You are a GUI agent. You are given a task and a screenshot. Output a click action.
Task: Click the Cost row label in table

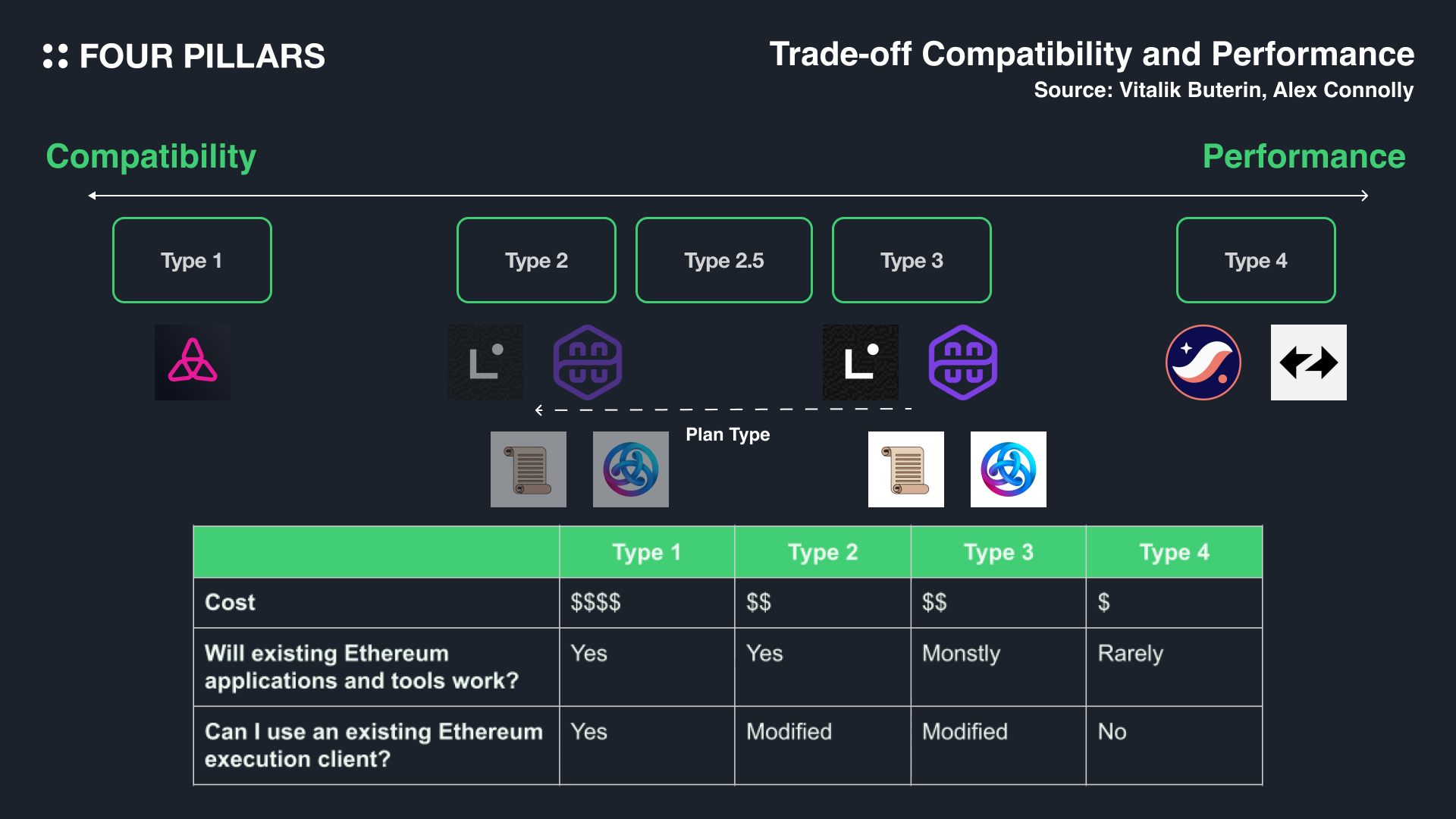coord(230,602)
